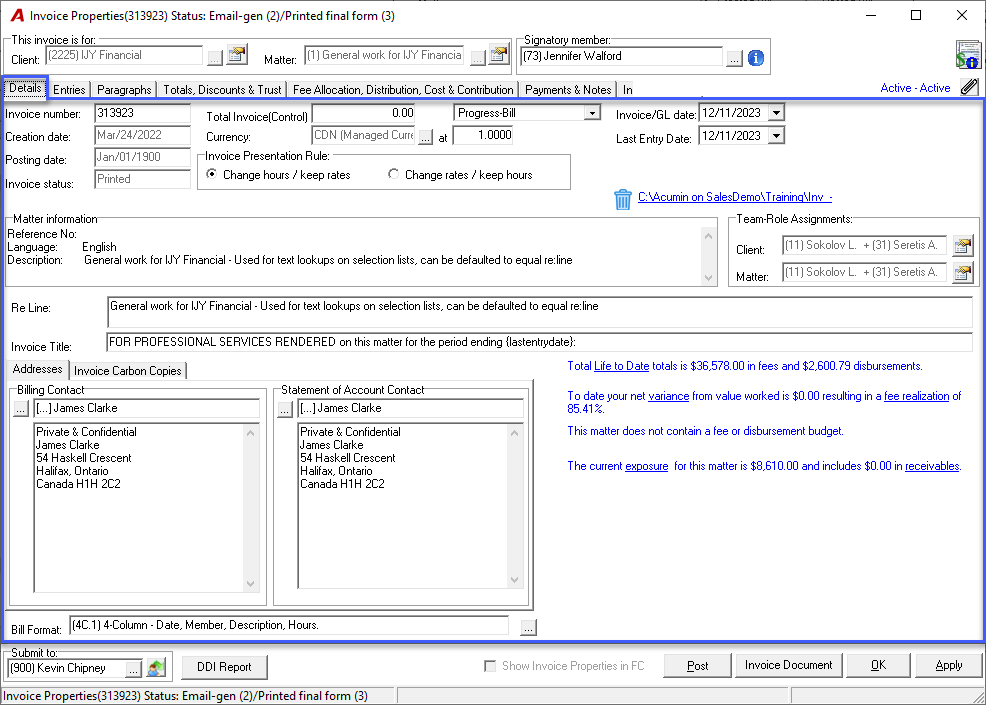
Task: Click the Post button
Action: coord(697,665)
